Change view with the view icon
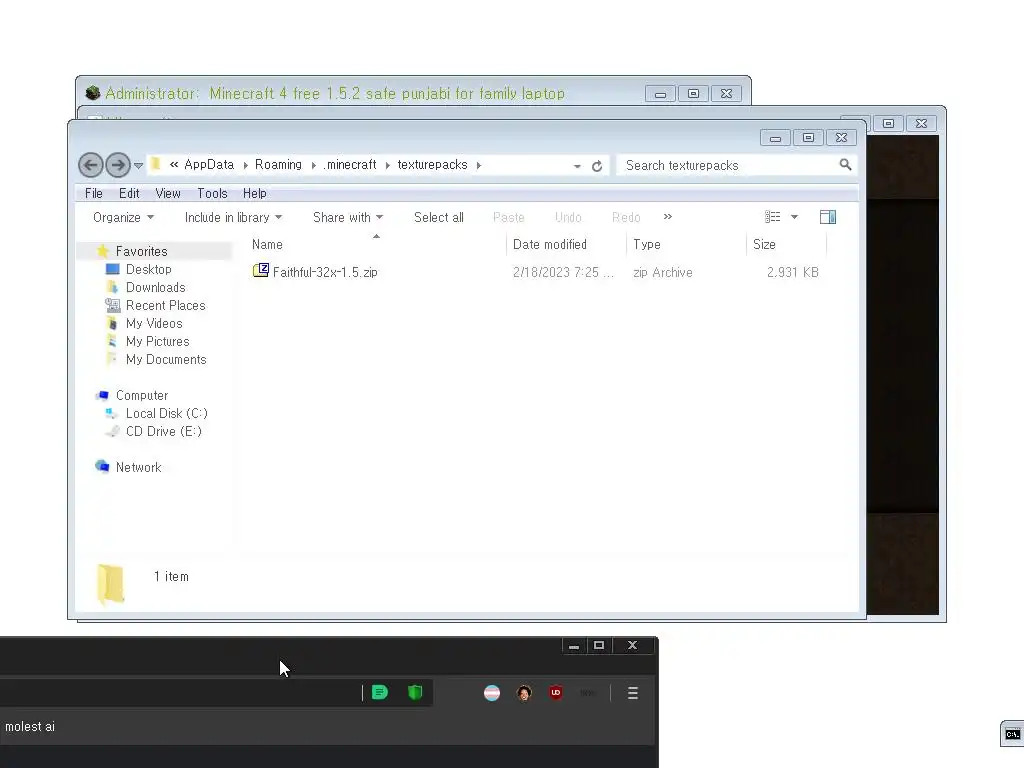The image size is (1024, 768). [773, 217]
